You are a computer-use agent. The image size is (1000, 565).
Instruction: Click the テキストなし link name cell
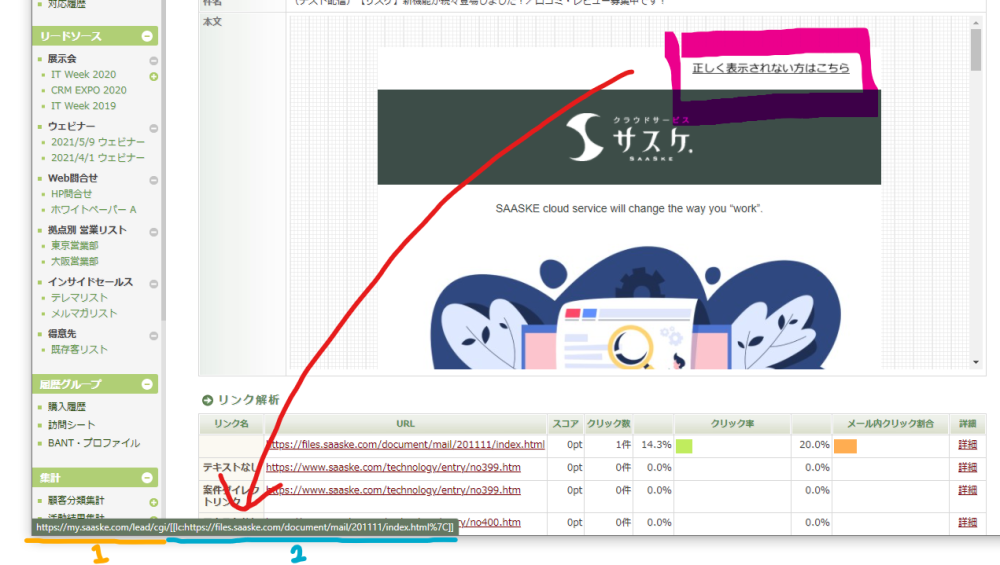231,467
